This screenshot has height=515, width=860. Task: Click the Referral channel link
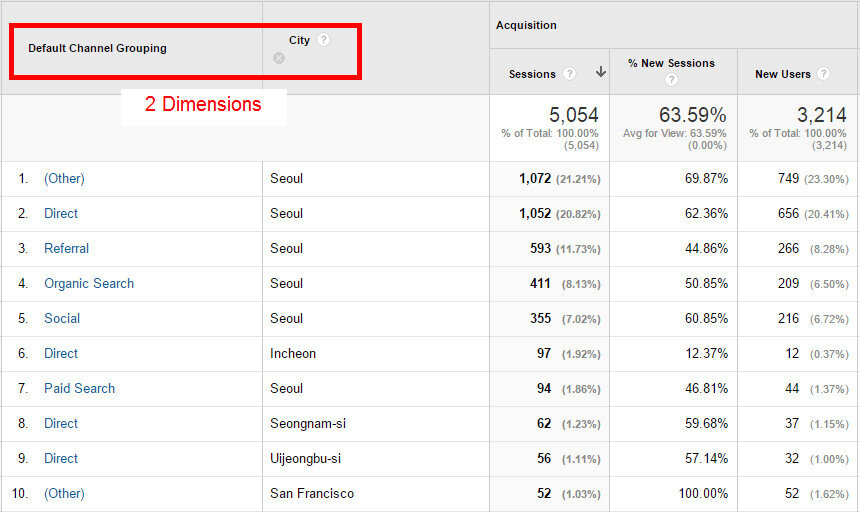click(x=66, y=249)
